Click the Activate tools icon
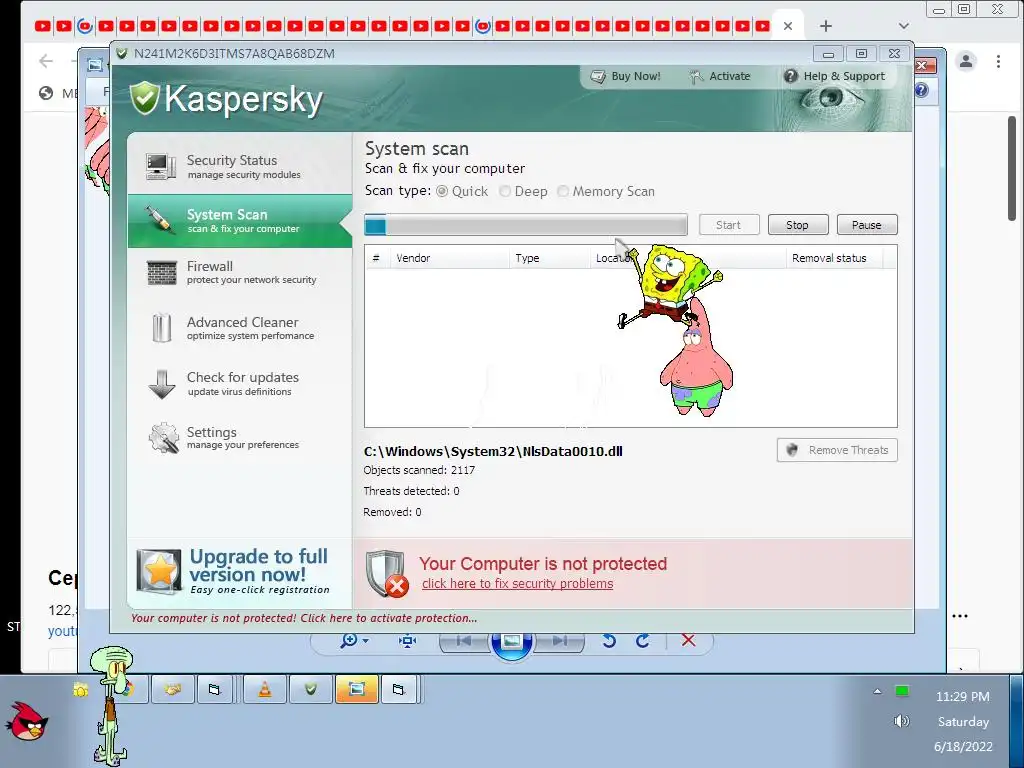Viewport: 1024px width, 768px height. coord(696,76)
